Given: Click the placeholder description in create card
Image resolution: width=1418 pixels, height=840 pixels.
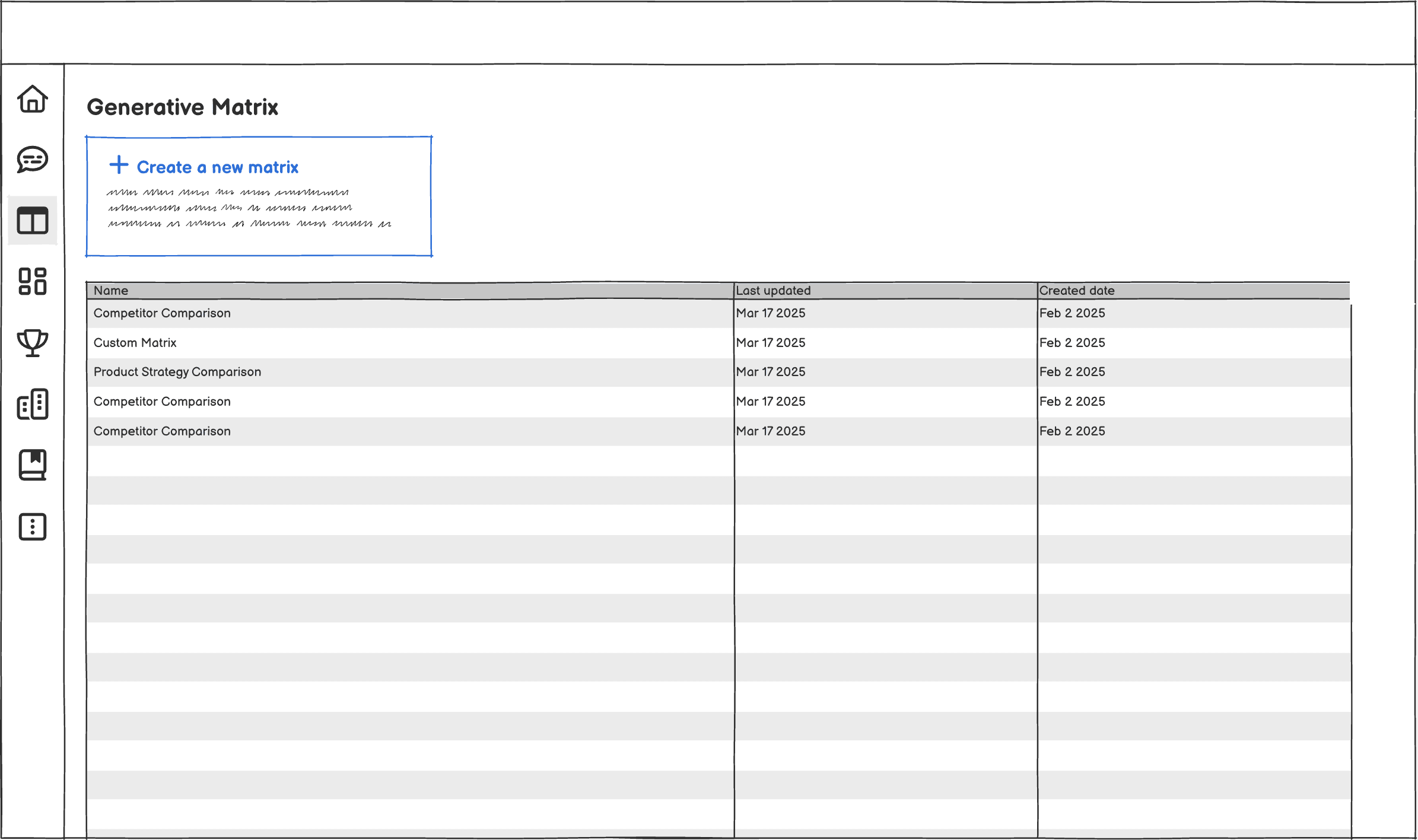Looking at the screenshot, I should (249, 208).
